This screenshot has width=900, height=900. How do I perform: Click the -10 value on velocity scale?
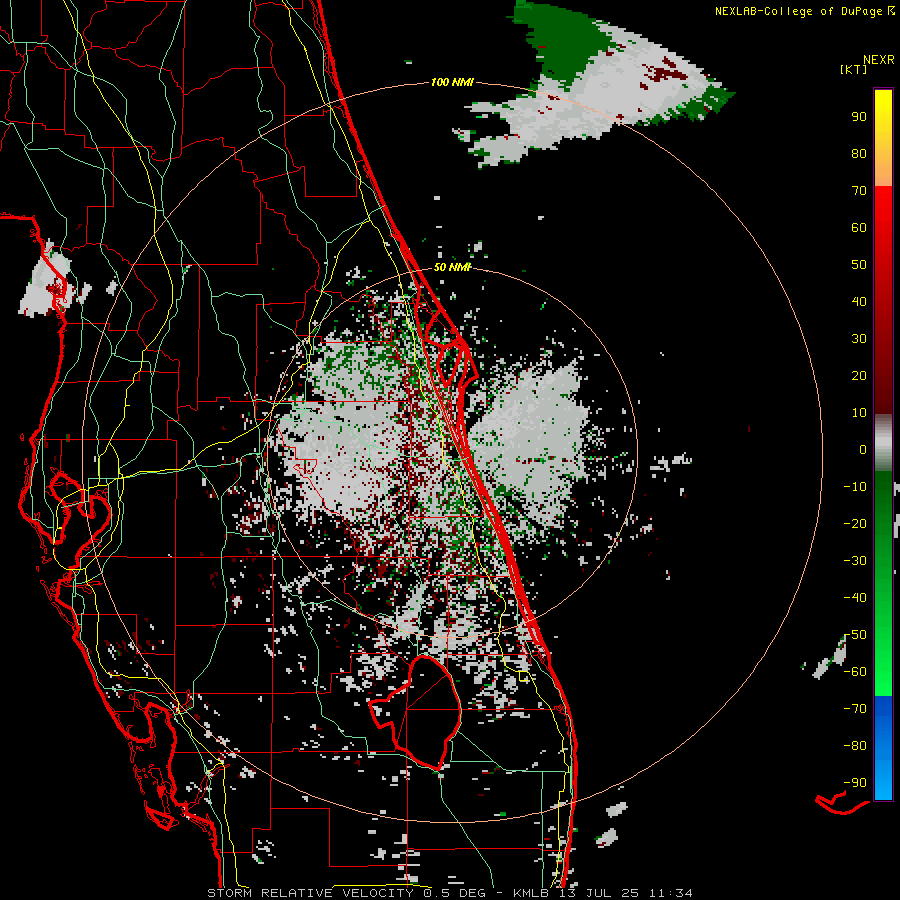tap(855, 487)
